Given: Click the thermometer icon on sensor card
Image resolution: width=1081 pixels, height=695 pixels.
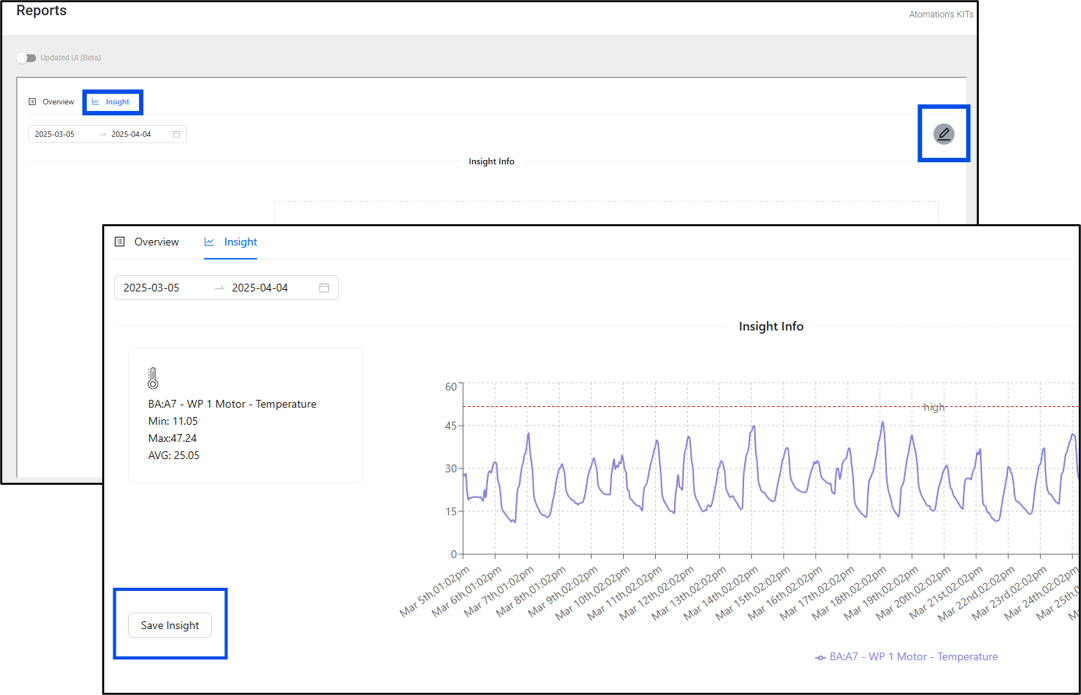Looking at the screenshot, I should click(x=153, y=378).
